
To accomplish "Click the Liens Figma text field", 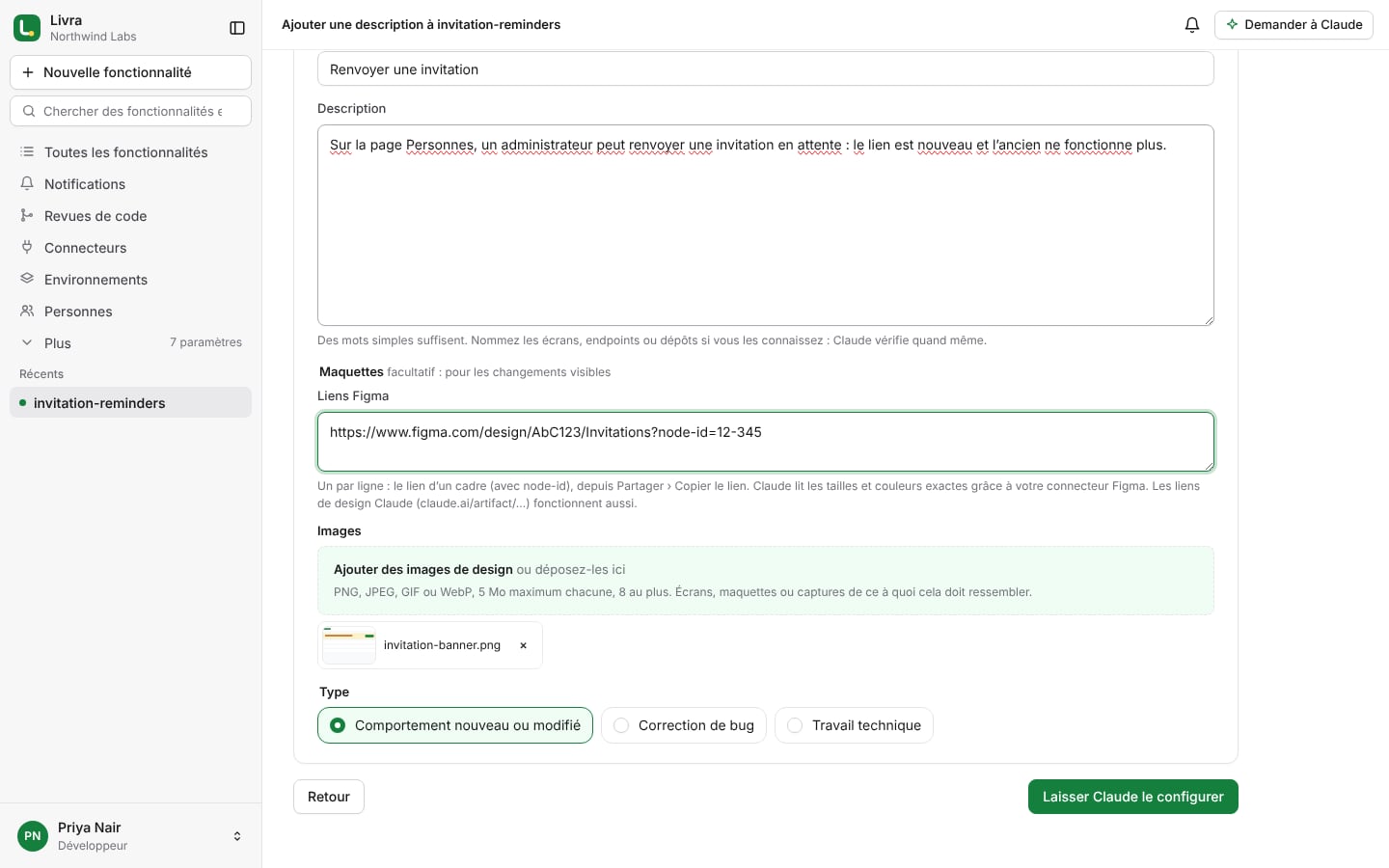I will pos(766,442).
